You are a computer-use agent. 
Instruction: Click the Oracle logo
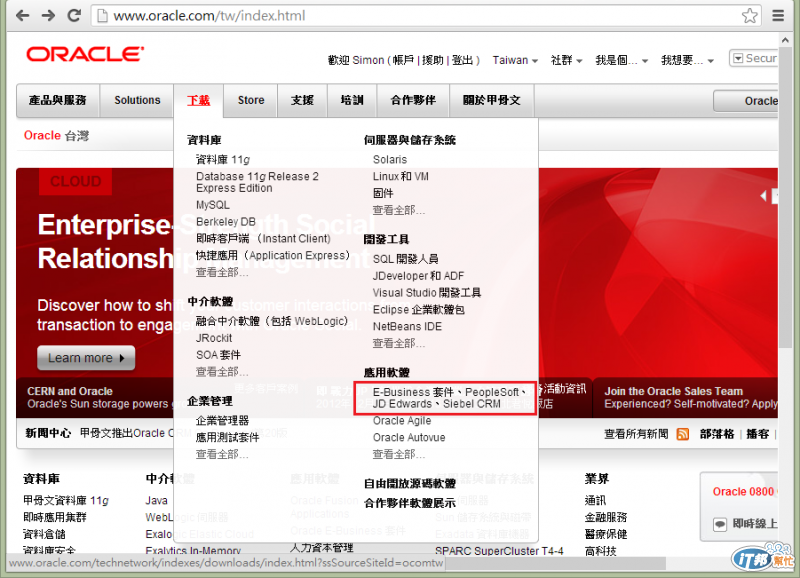pyautogui.click(x=85, y=54)
